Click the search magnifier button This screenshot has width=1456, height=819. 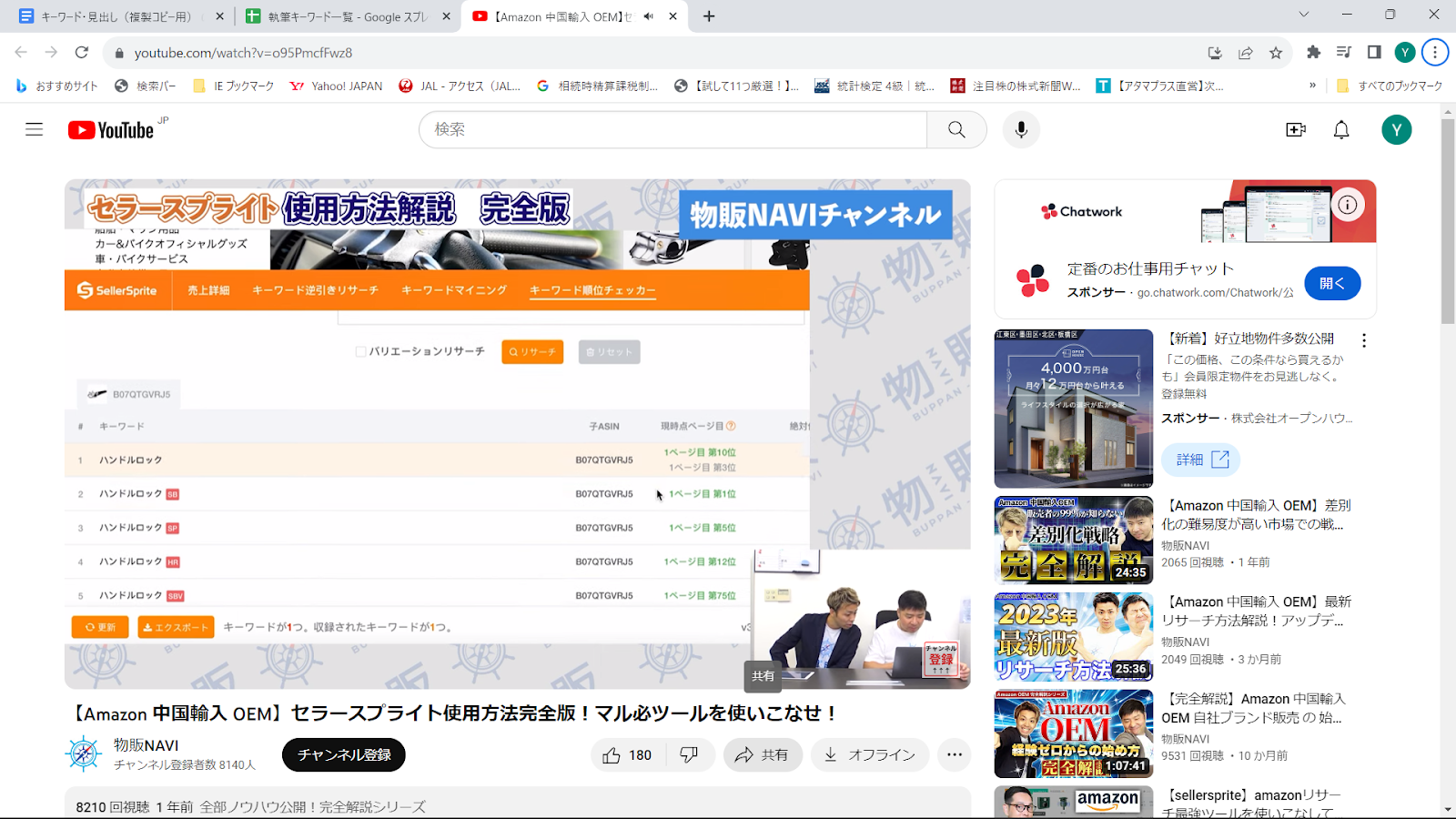956,129
